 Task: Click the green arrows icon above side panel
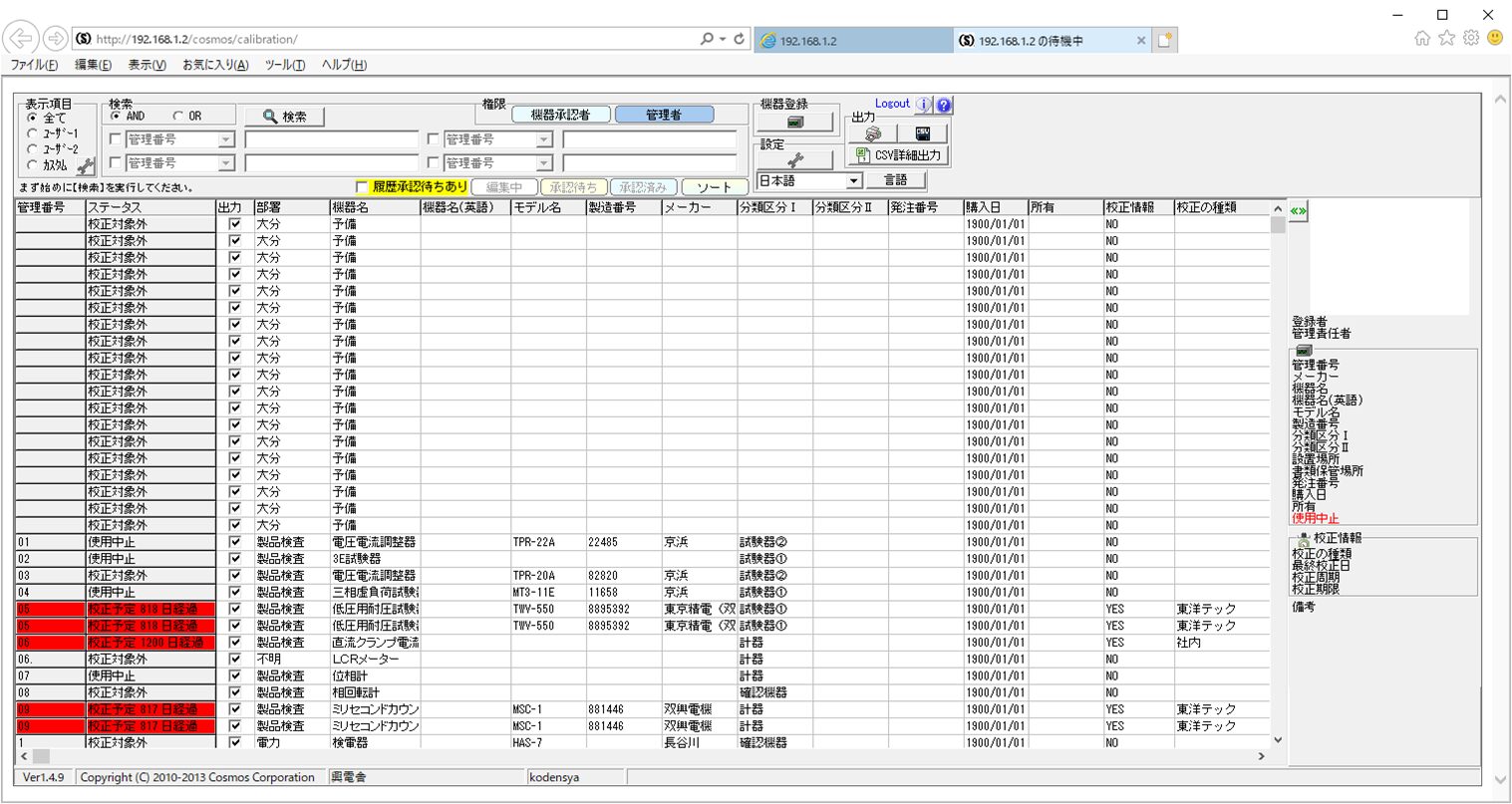1298,212
